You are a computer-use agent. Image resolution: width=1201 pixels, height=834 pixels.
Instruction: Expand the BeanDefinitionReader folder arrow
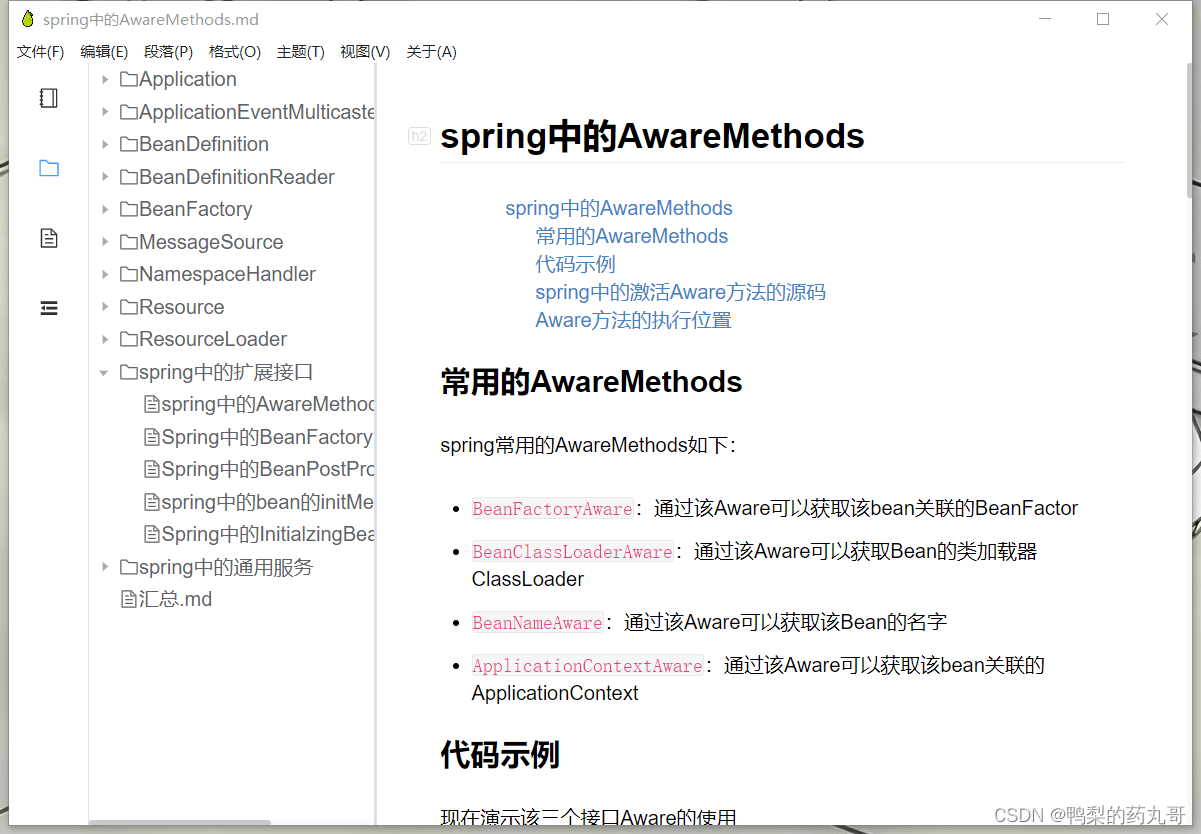[x=104, y=177]
